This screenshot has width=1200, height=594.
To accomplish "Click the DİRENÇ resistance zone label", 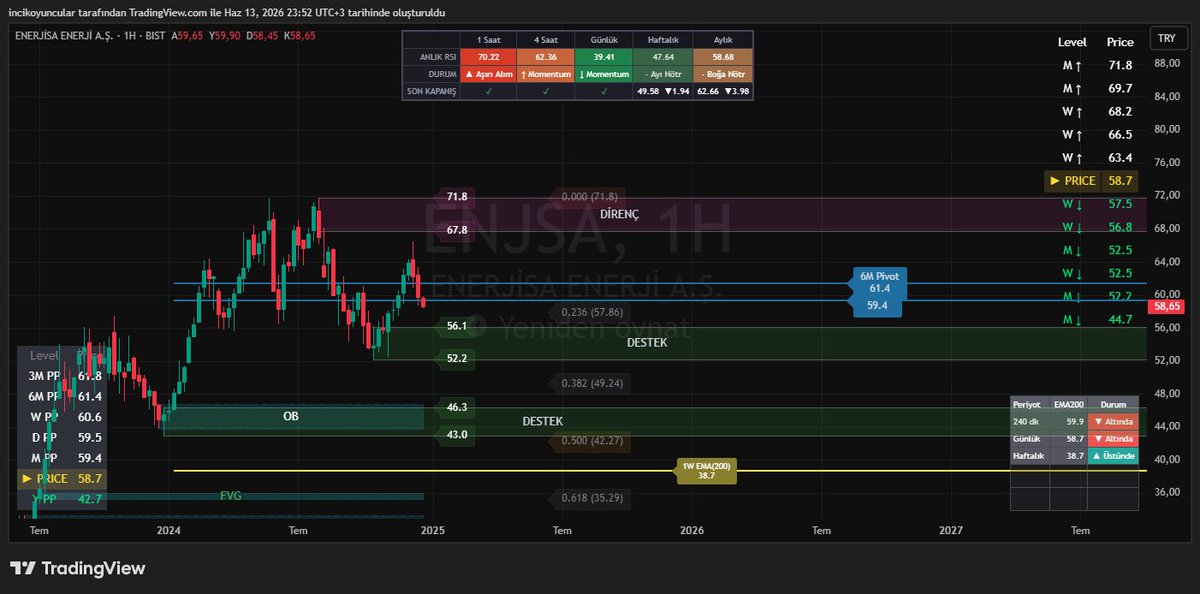I will pos(619,214).
